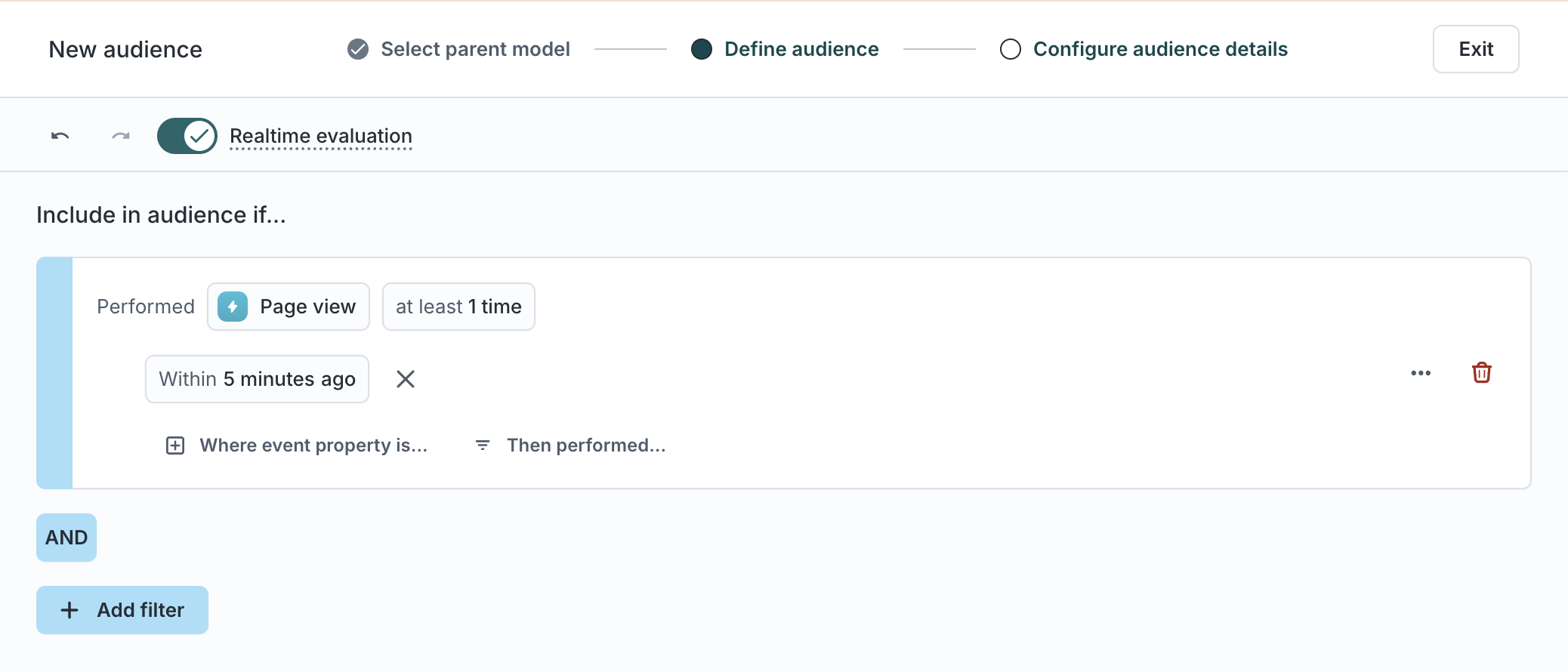Delete the filter with red trash icon
This screenshot has width=1568, height=672.
(x=1481, y=373)
